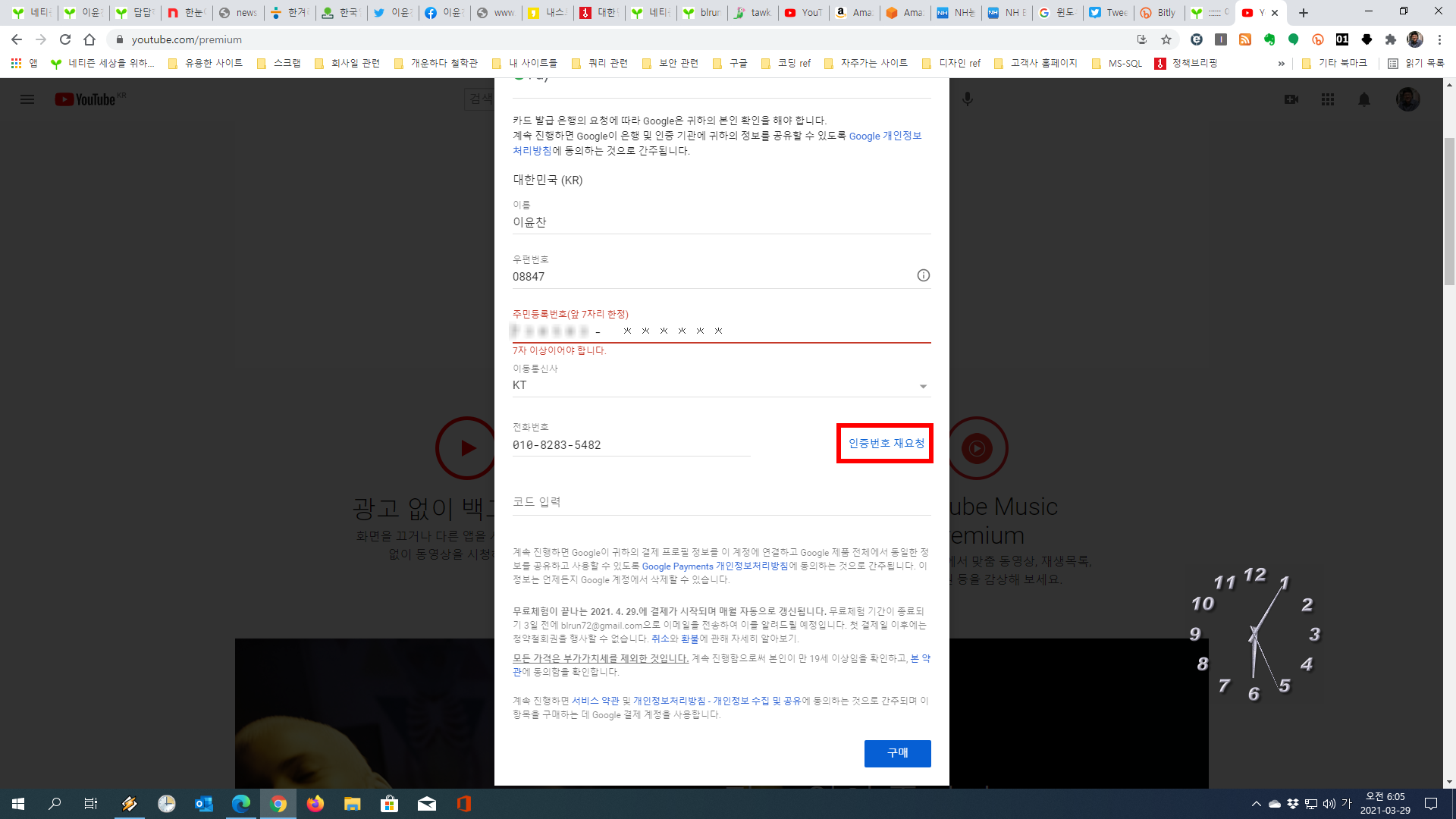Open the 디자인 ref bookmark folder
Viewport: 1456px width, 819px height.
tap(952, 64)
